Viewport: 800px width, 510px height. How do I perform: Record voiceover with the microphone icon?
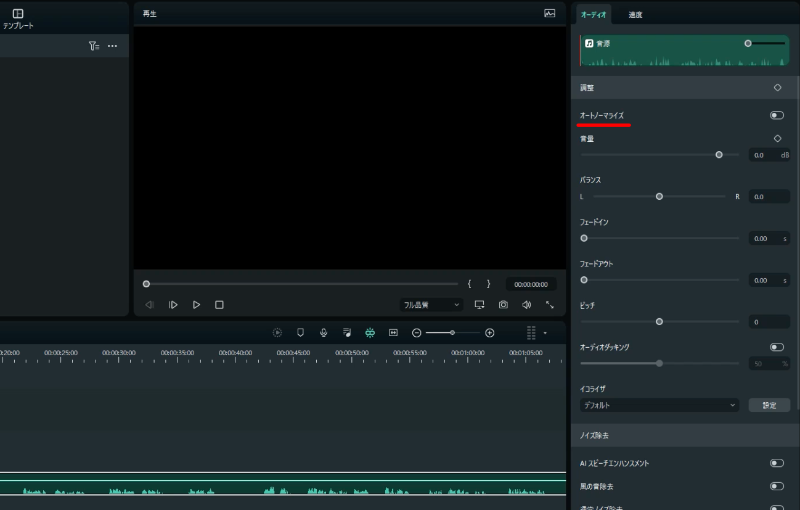pyautogui.click(x=323, y=333)
